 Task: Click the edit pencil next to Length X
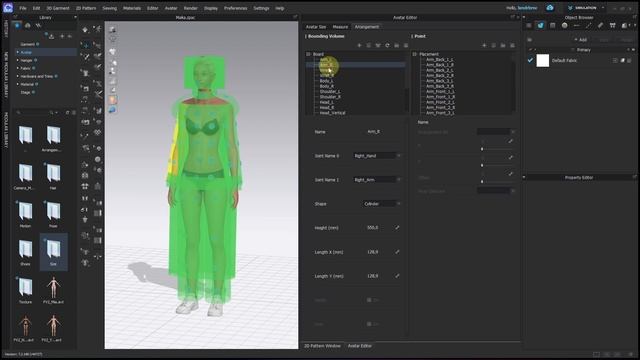[x=397, y=252]
